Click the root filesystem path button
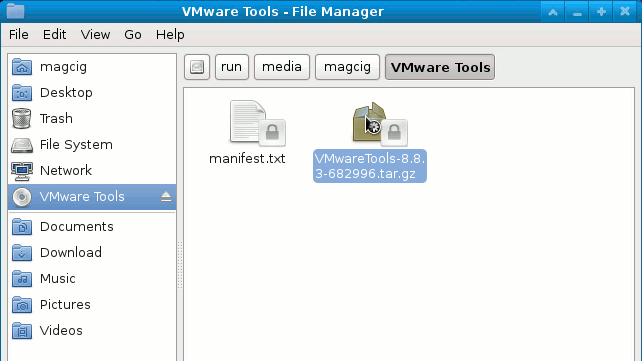This screenshot has width=642, height=361. tap(197, 67)
